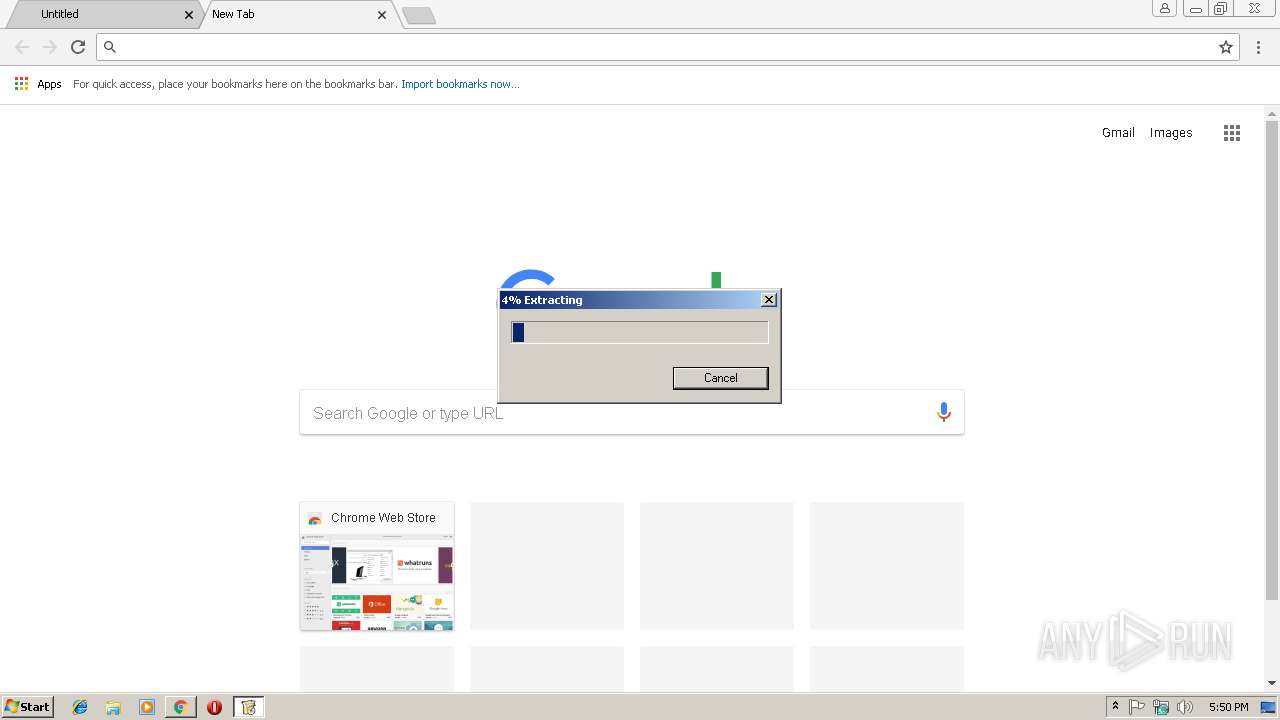Click the scrollbar down arrow
1280x720 pixels.
pyautogui.click(x=1272, y=683)
